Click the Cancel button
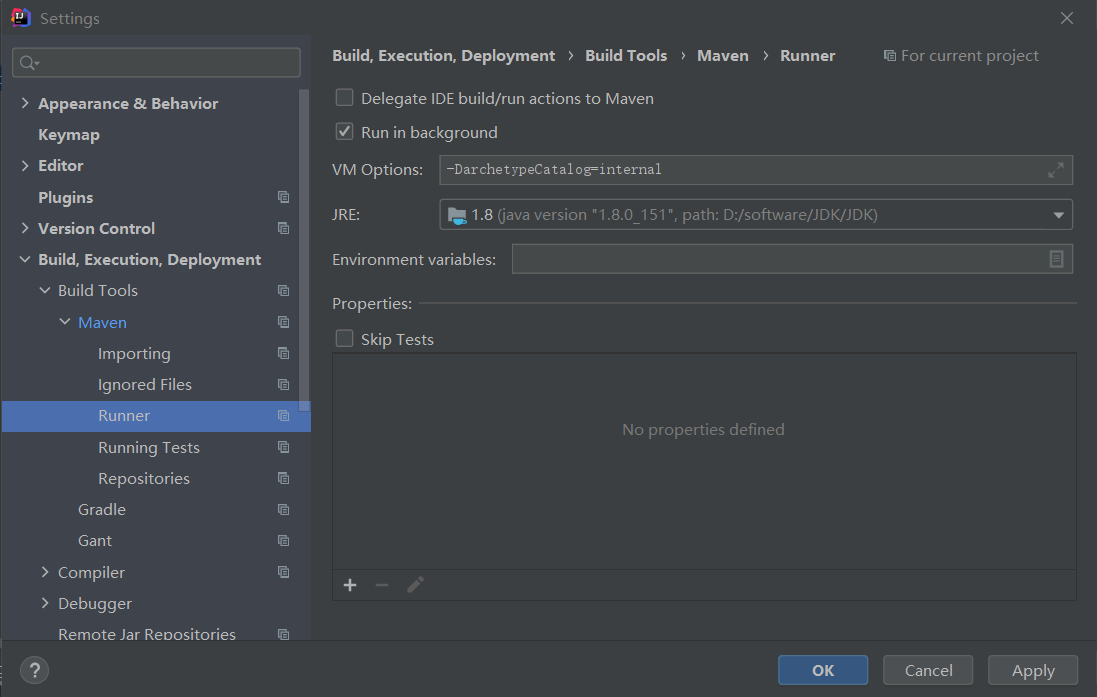Viewport: 1097px width, 697px height. pyautogui.click(x=928, y=670)
